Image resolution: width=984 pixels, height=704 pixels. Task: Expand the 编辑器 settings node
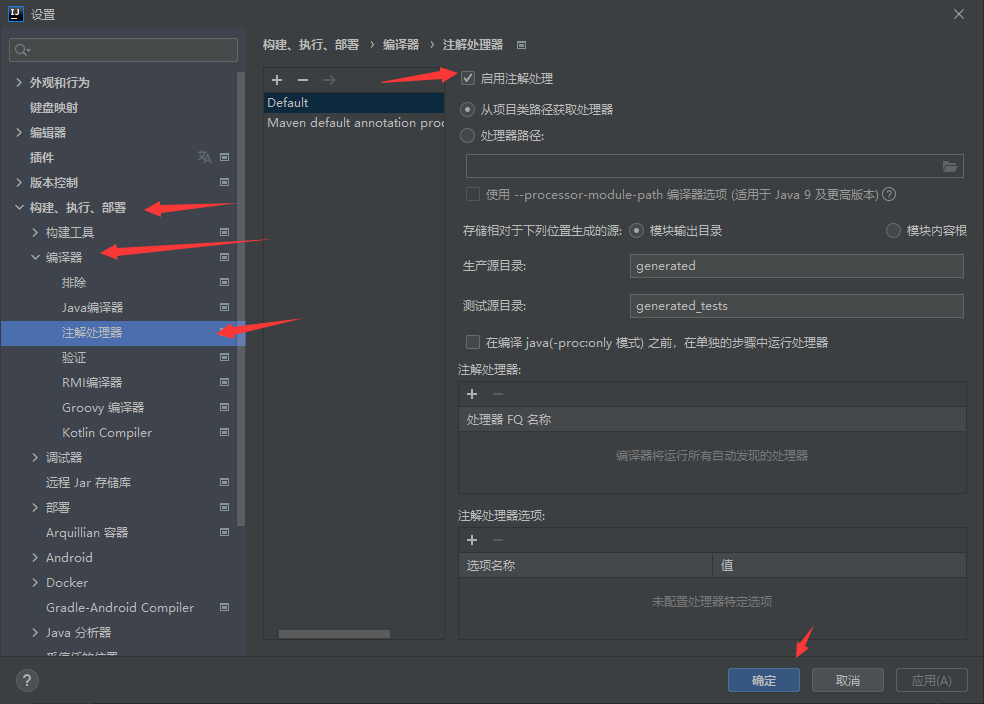pyautogui.click(x=19, y=132)
